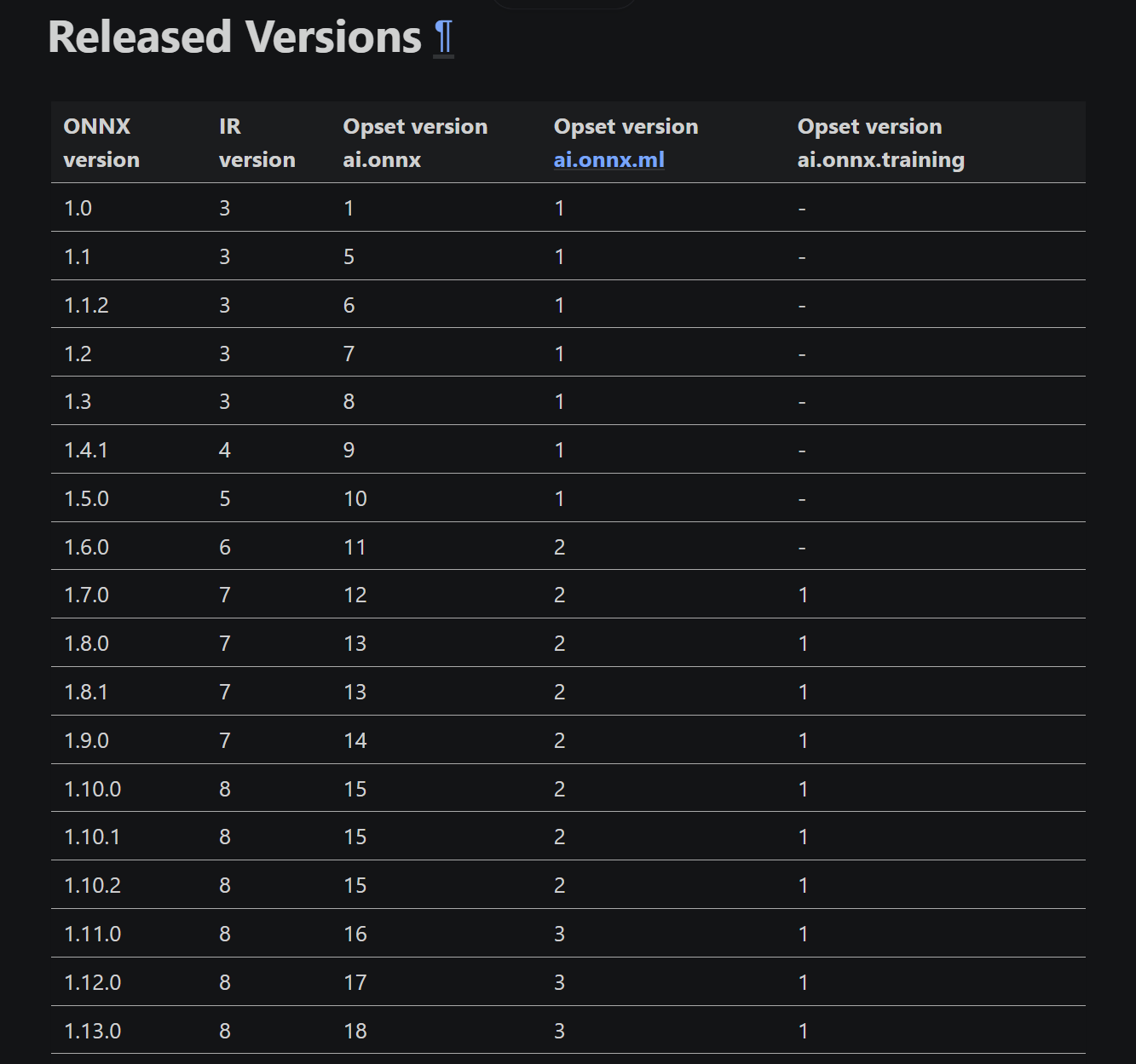
Task: Select ai.onnx opset 18 in 1.13.0 row
Action: click(x=355, y=1031)
